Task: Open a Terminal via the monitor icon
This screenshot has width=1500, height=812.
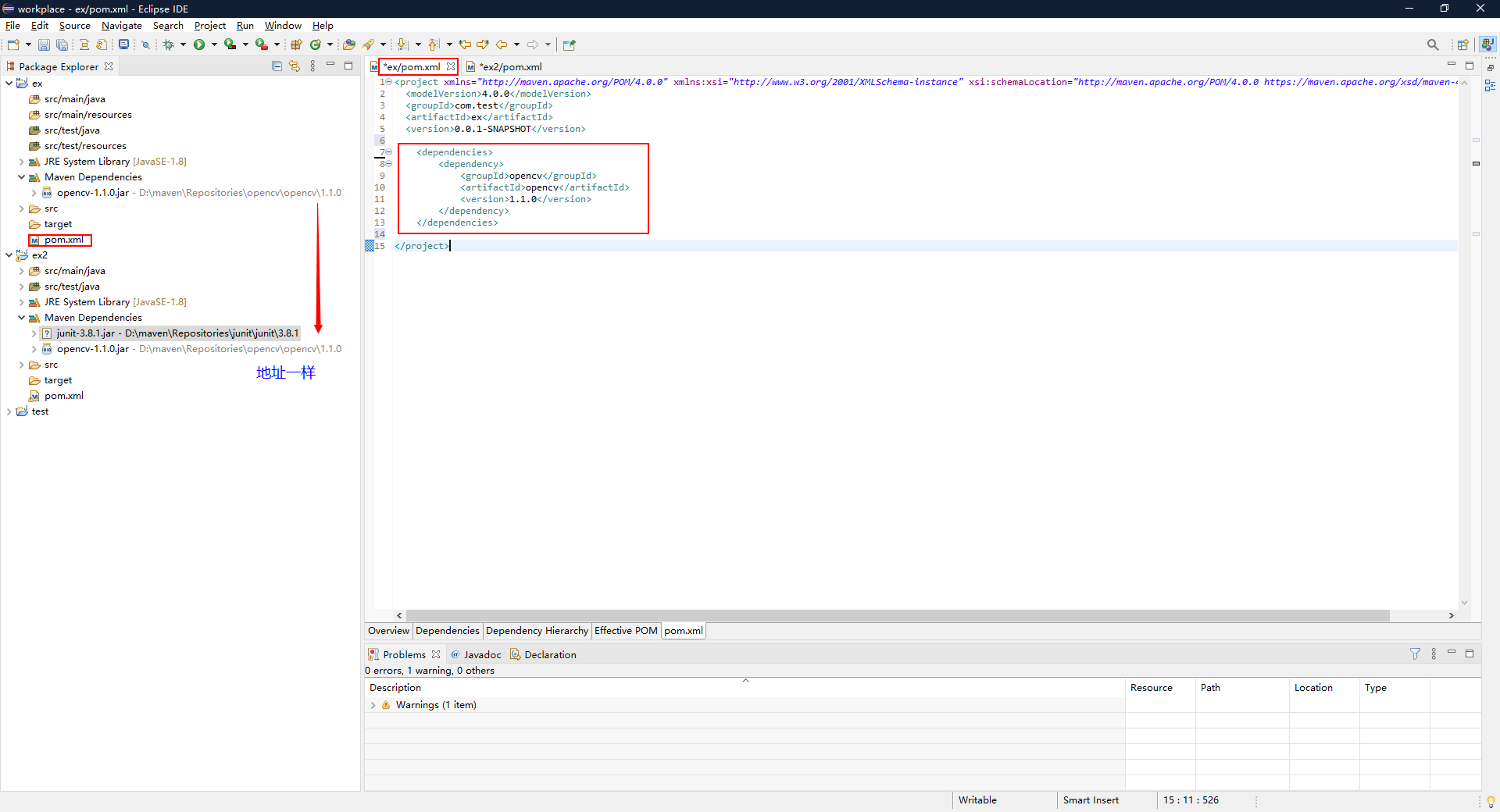Action: (x=123, y=45)
